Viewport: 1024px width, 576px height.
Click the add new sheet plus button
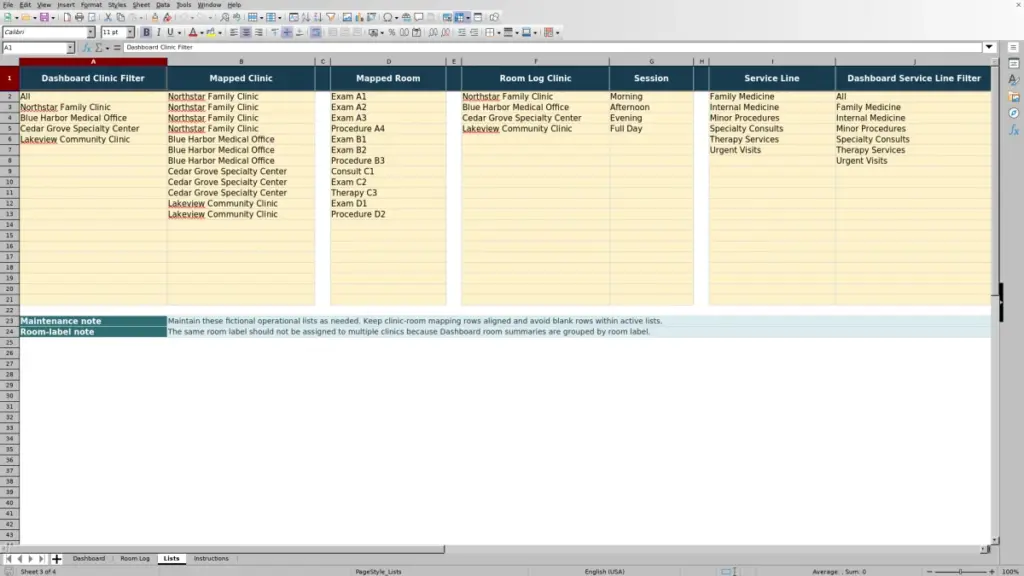tap(56, 559)
